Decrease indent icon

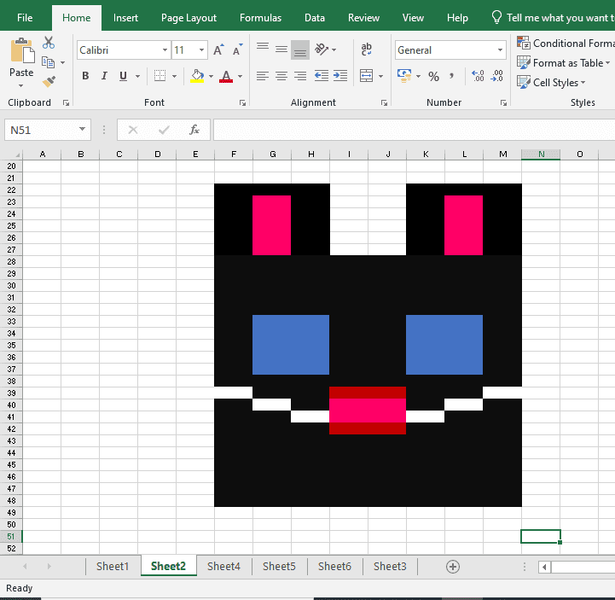pos(321,76)
